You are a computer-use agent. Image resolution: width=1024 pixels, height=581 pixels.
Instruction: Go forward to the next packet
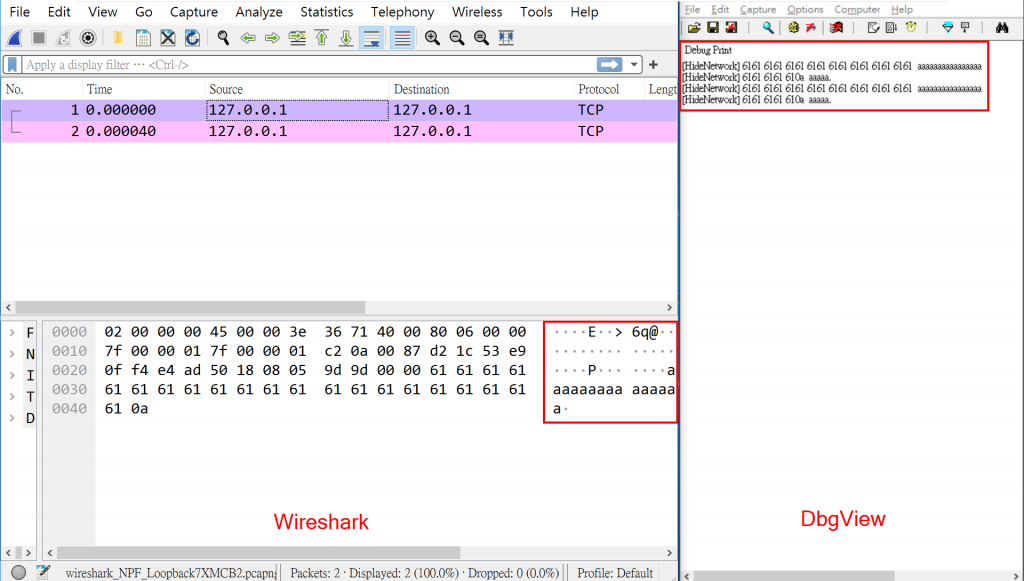(x=272, y=38)
